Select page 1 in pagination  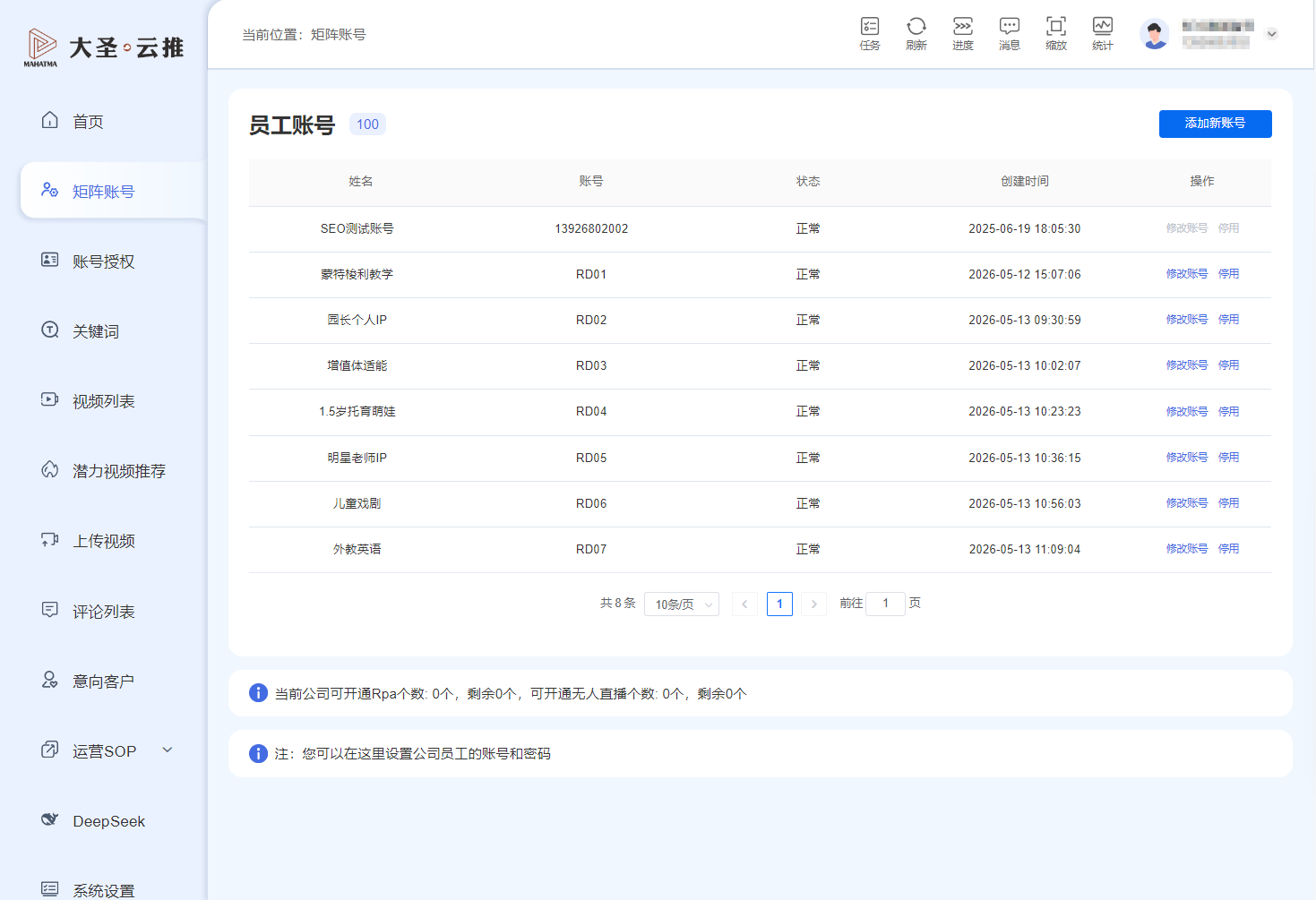point(779,604)
